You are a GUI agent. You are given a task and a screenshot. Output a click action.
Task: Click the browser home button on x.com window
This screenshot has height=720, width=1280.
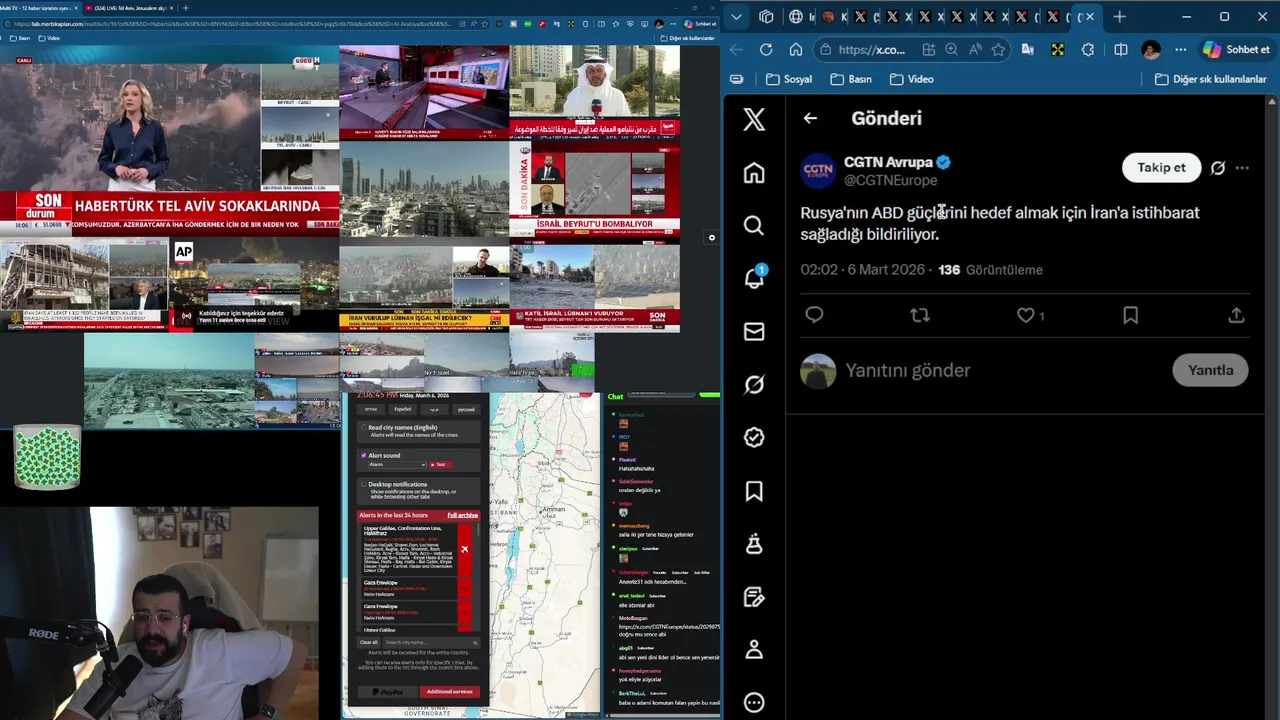[796, 49]
